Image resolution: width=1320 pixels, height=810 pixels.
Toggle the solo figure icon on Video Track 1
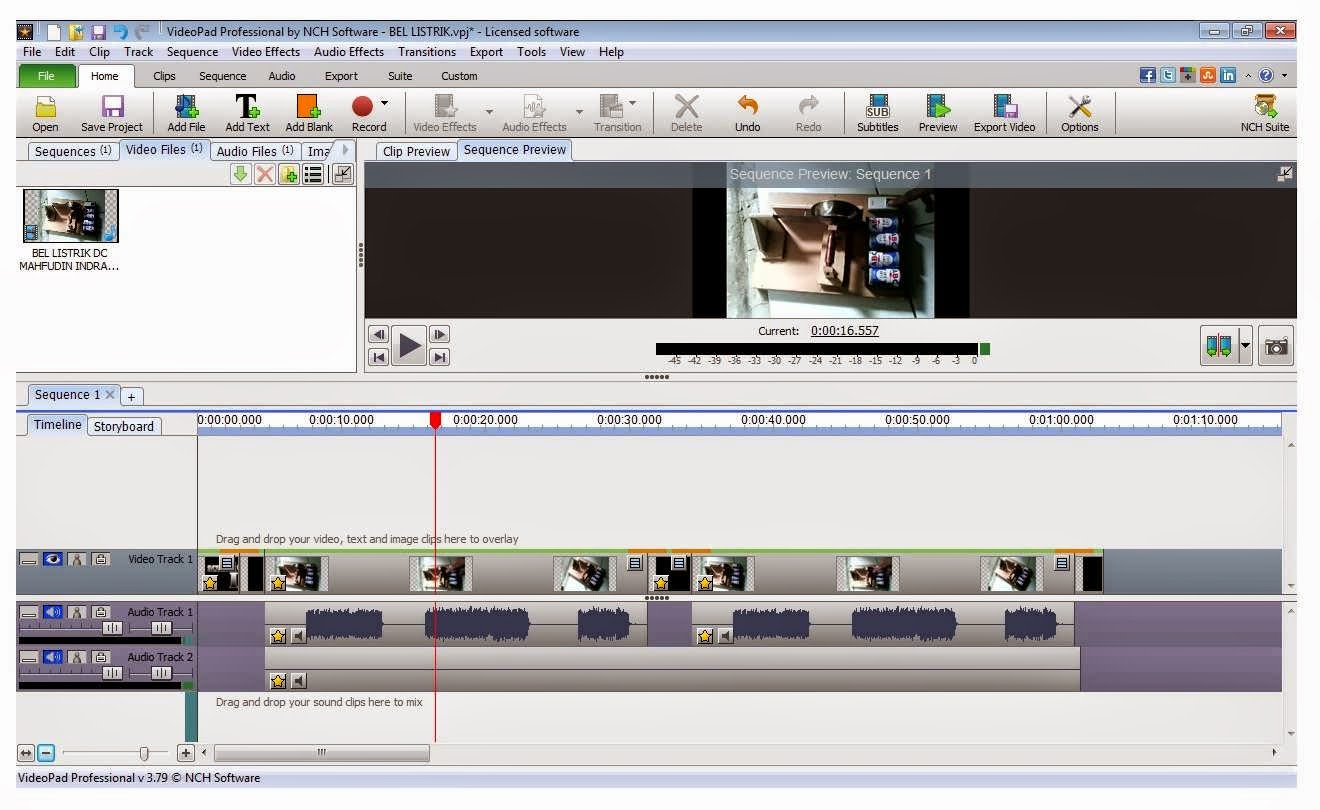click(x=77, y=559)
